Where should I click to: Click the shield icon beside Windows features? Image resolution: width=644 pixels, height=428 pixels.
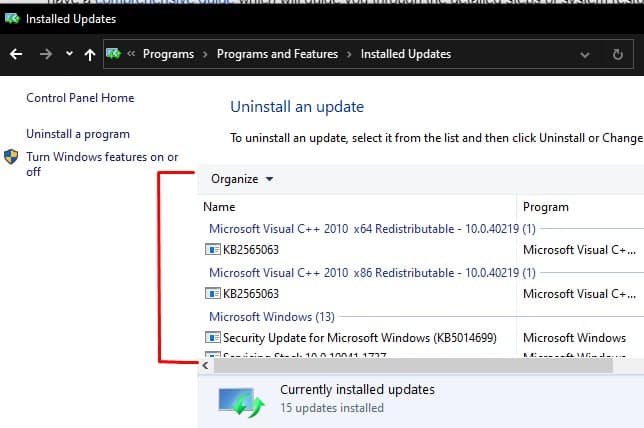pos(11,156)
